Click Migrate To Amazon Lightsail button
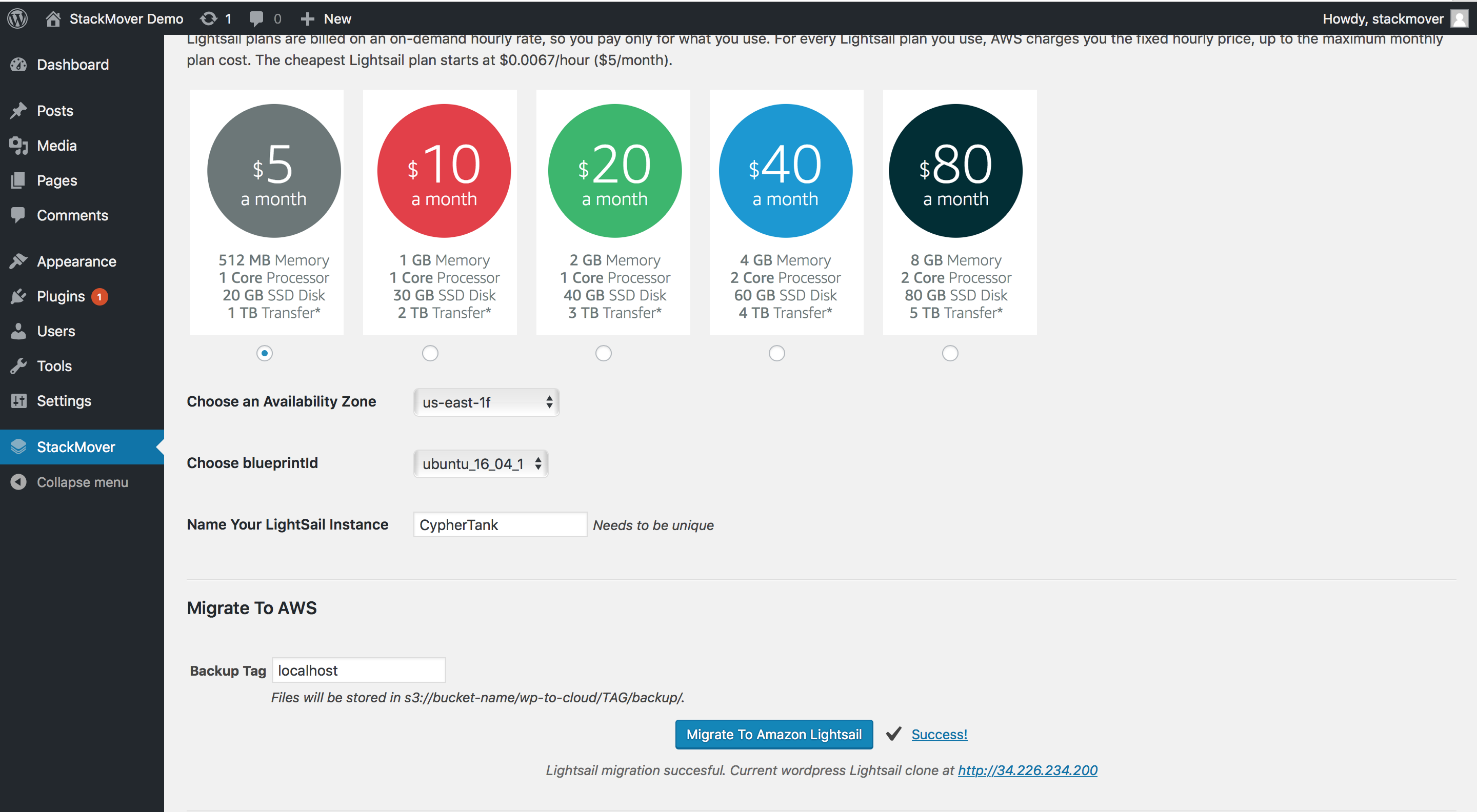 pos(773,734)
